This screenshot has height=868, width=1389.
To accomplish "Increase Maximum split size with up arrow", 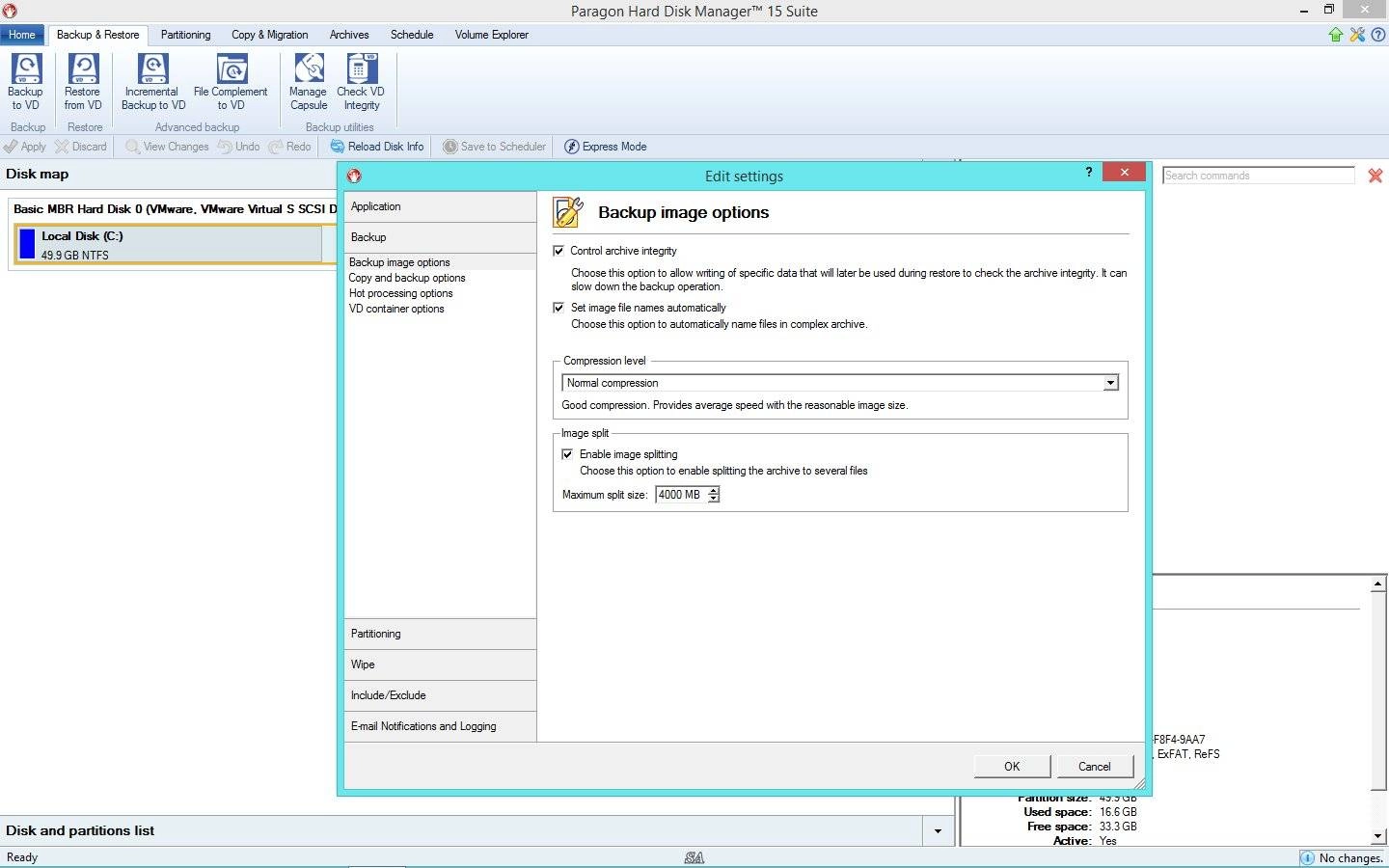I will 714,491.
